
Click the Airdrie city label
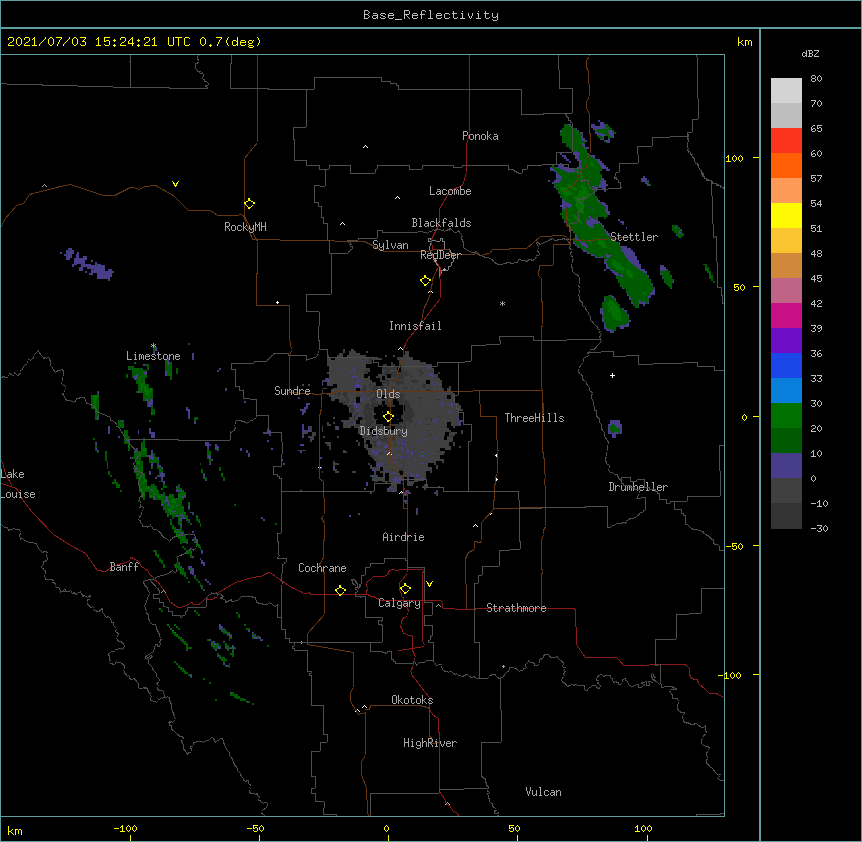[x=404, y=537]
